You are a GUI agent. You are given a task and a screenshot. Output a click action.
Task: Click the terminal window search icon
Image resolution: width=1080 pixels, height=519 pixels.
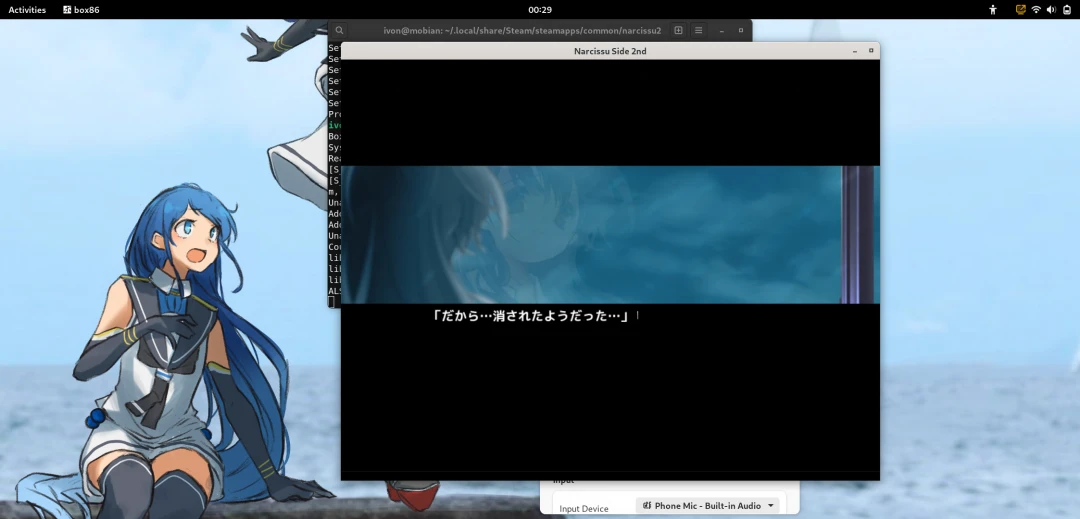339,30
